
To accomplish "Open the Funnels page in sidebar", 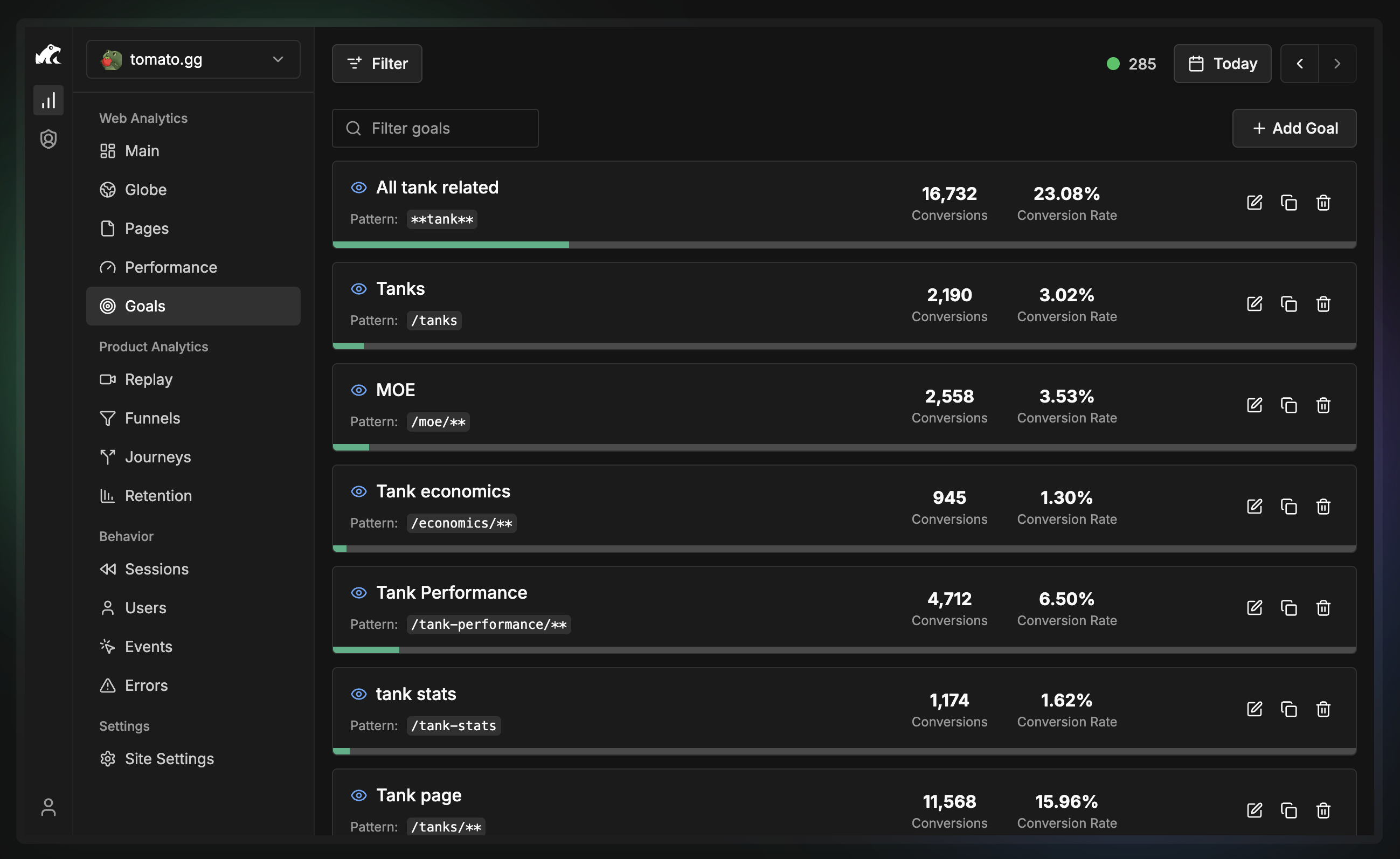I will click(x=153, y=418).
